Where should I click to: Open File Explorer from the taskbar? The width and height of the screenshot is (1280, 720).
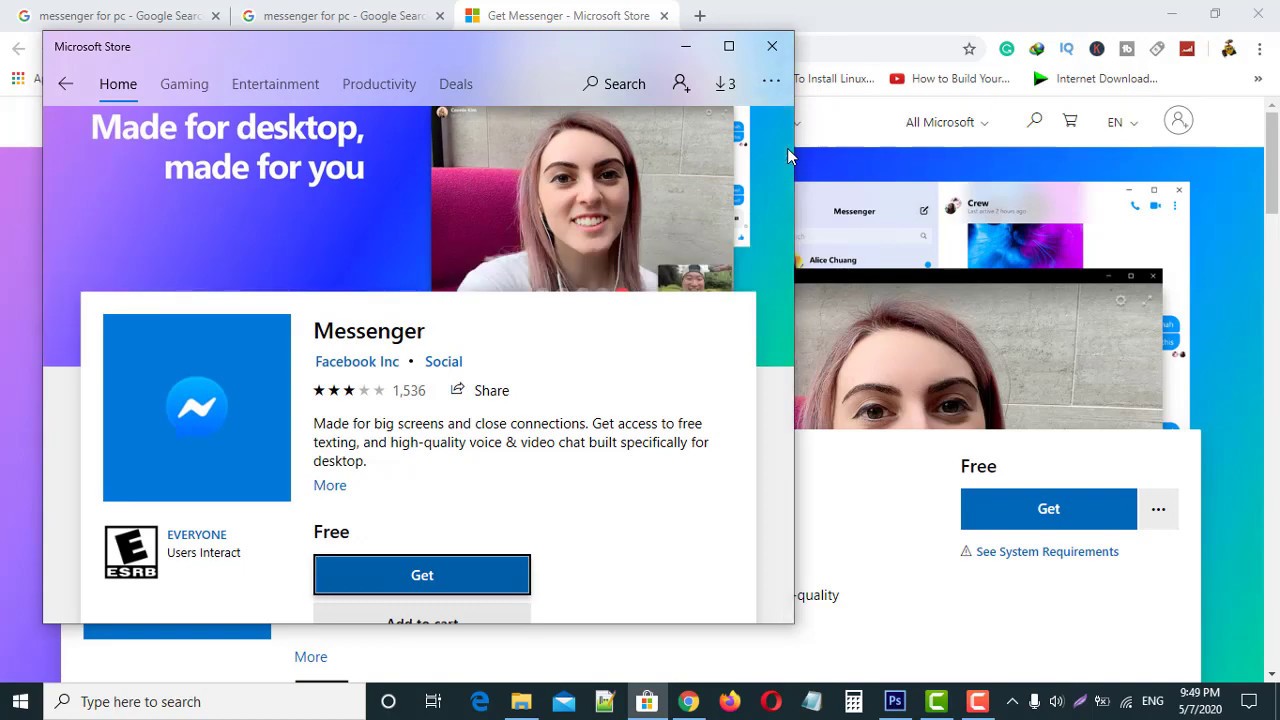(521, 702)
